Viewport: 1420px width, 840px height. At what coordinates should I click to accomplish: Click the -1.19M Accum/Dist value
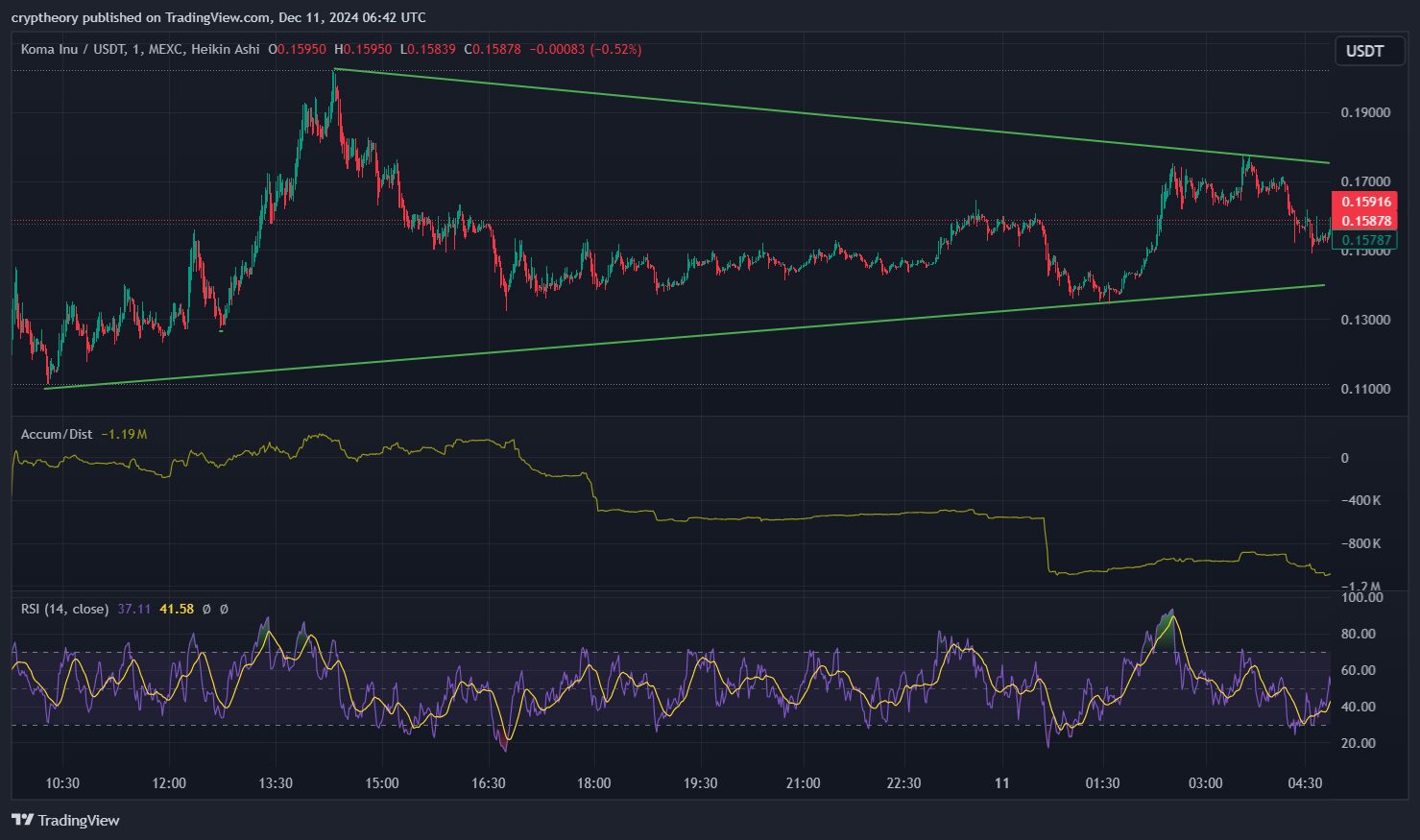coord(124,434)
